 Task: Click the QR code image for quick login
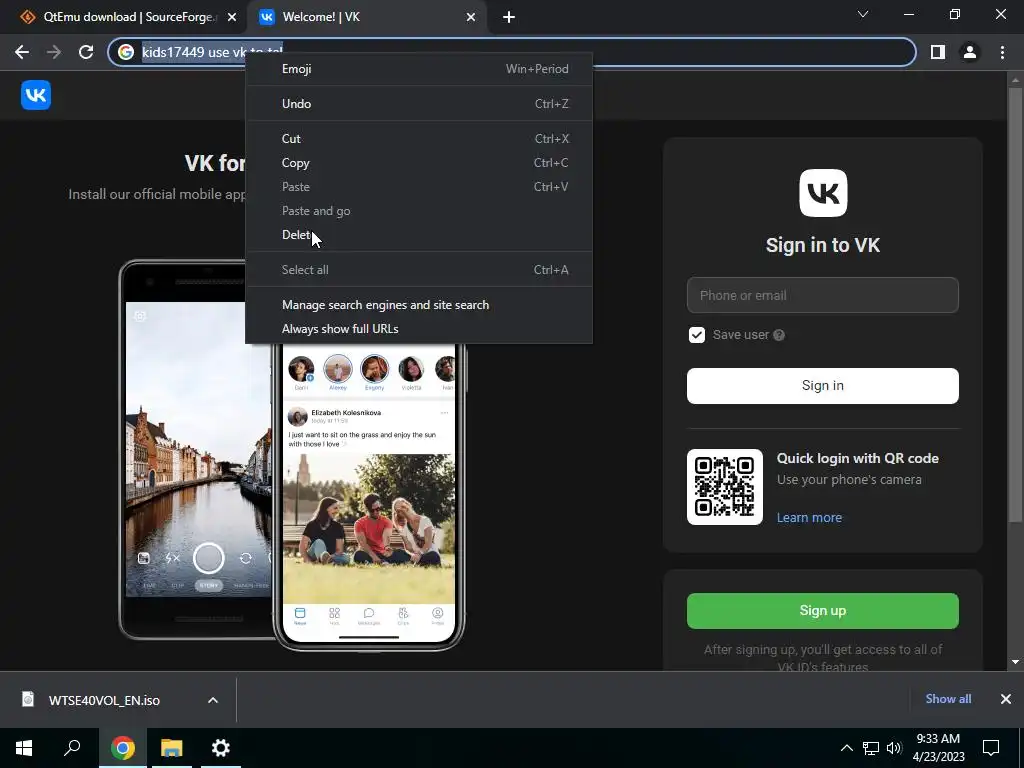pos(725,487)
